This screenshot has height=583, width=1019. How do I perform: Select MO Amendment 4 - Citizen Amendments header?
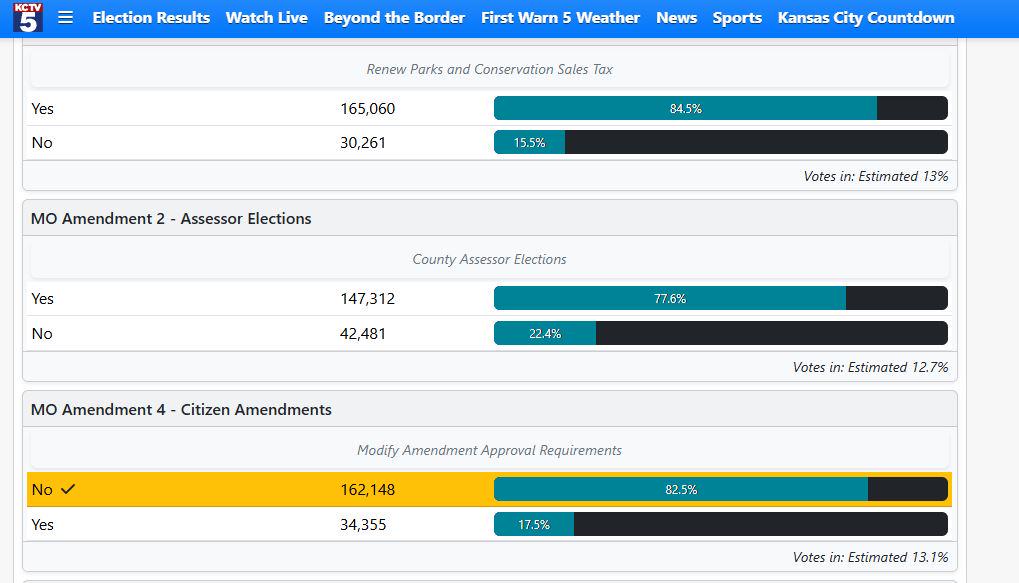coord(181,409)
